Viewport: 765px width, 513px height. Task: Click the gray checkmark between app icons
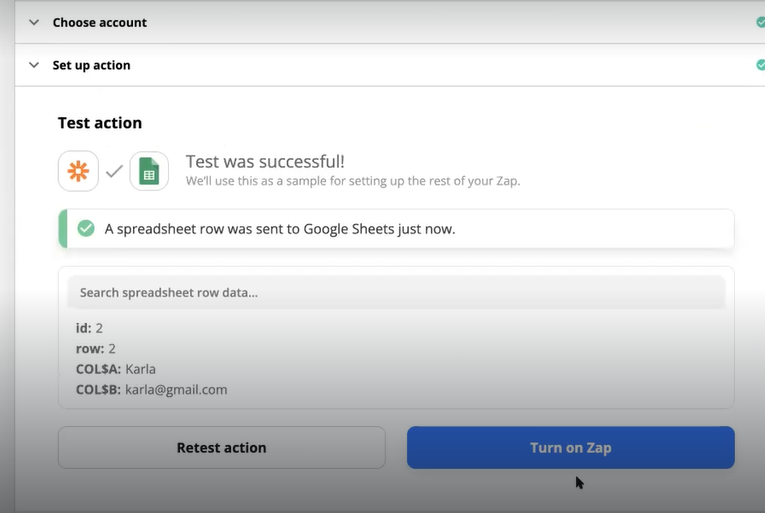(x=114, y=171)
